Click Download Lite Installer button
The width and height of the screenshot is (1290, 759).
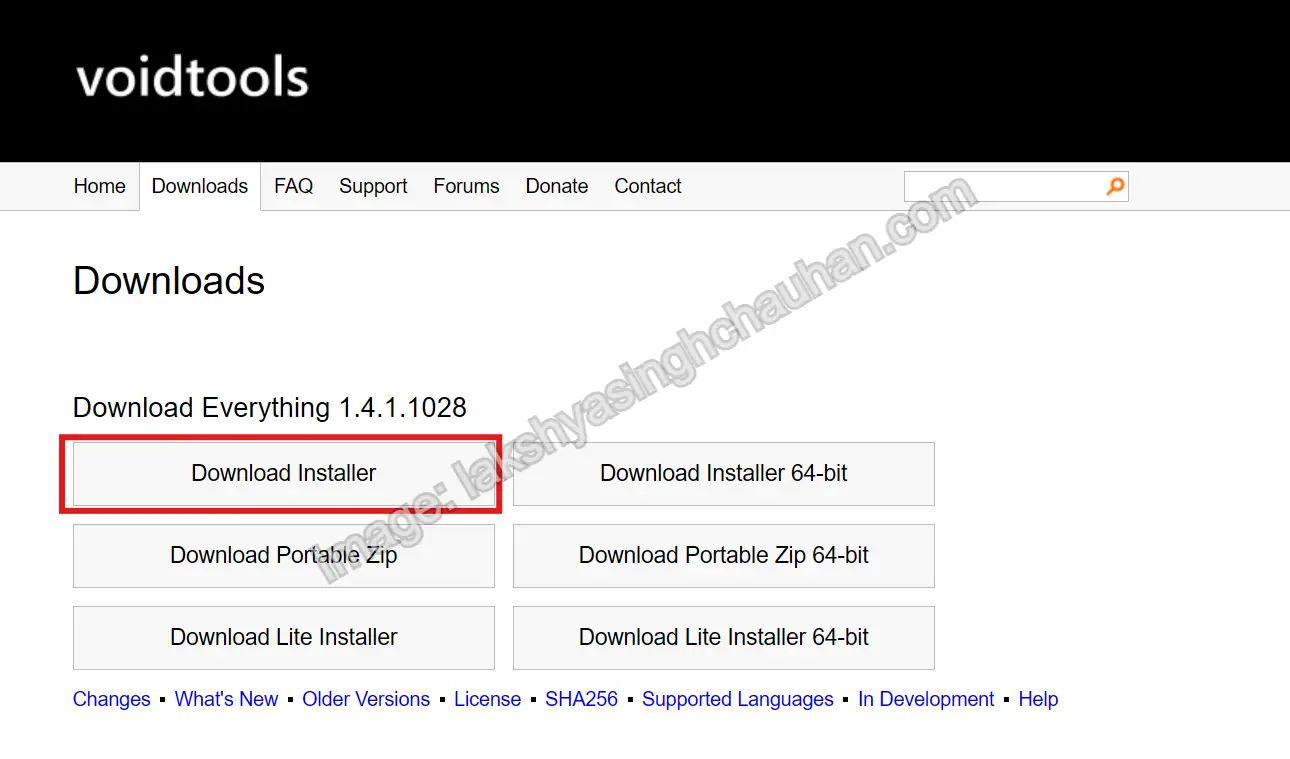pos(284,637)
